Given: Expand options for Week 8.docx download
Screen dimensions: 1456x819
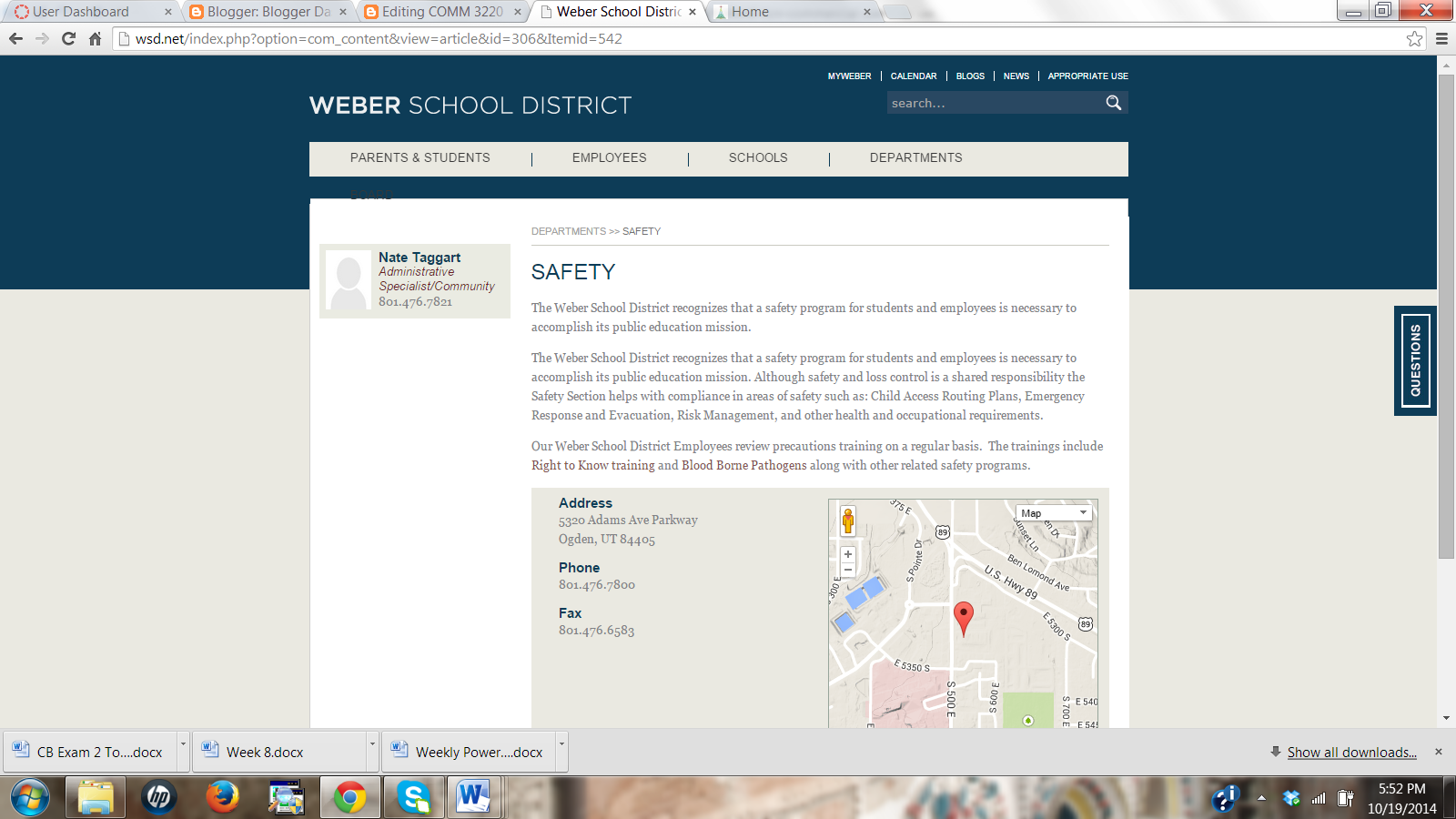Looking at the screenshot, I should pyautogui.click(x=372, y=752).
